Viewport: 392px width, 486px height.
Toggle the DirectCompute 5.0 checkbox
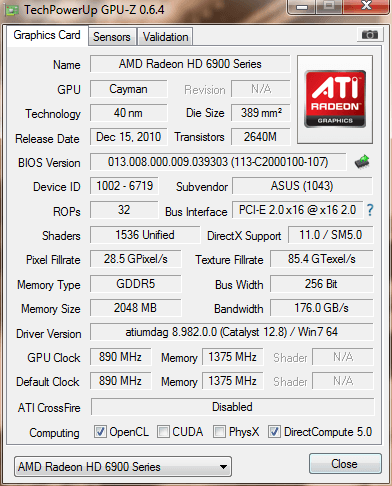point(274,432)
